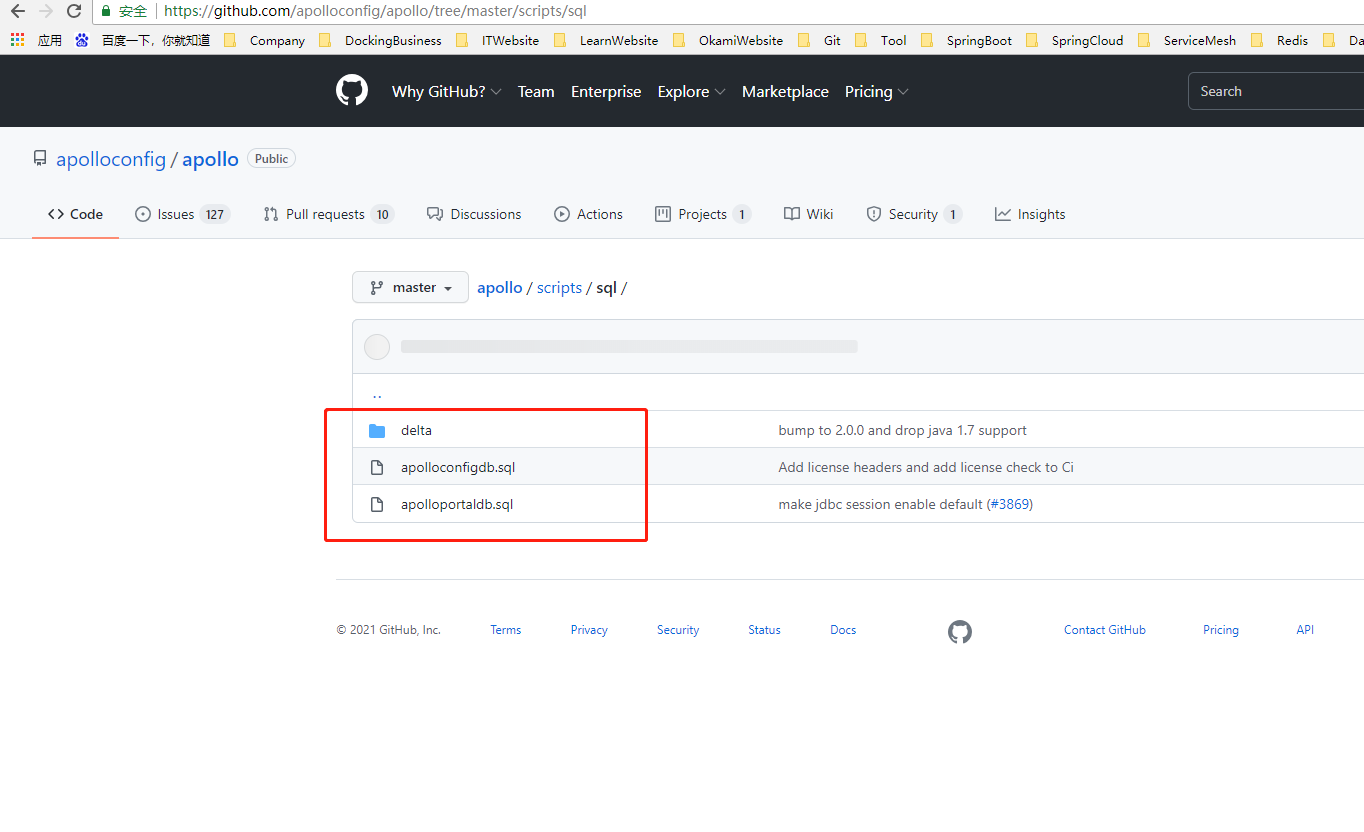Expand the Why GitHub? menu
The width and height of the screenshot is (1364, 832).
click(x=446, y=91)
